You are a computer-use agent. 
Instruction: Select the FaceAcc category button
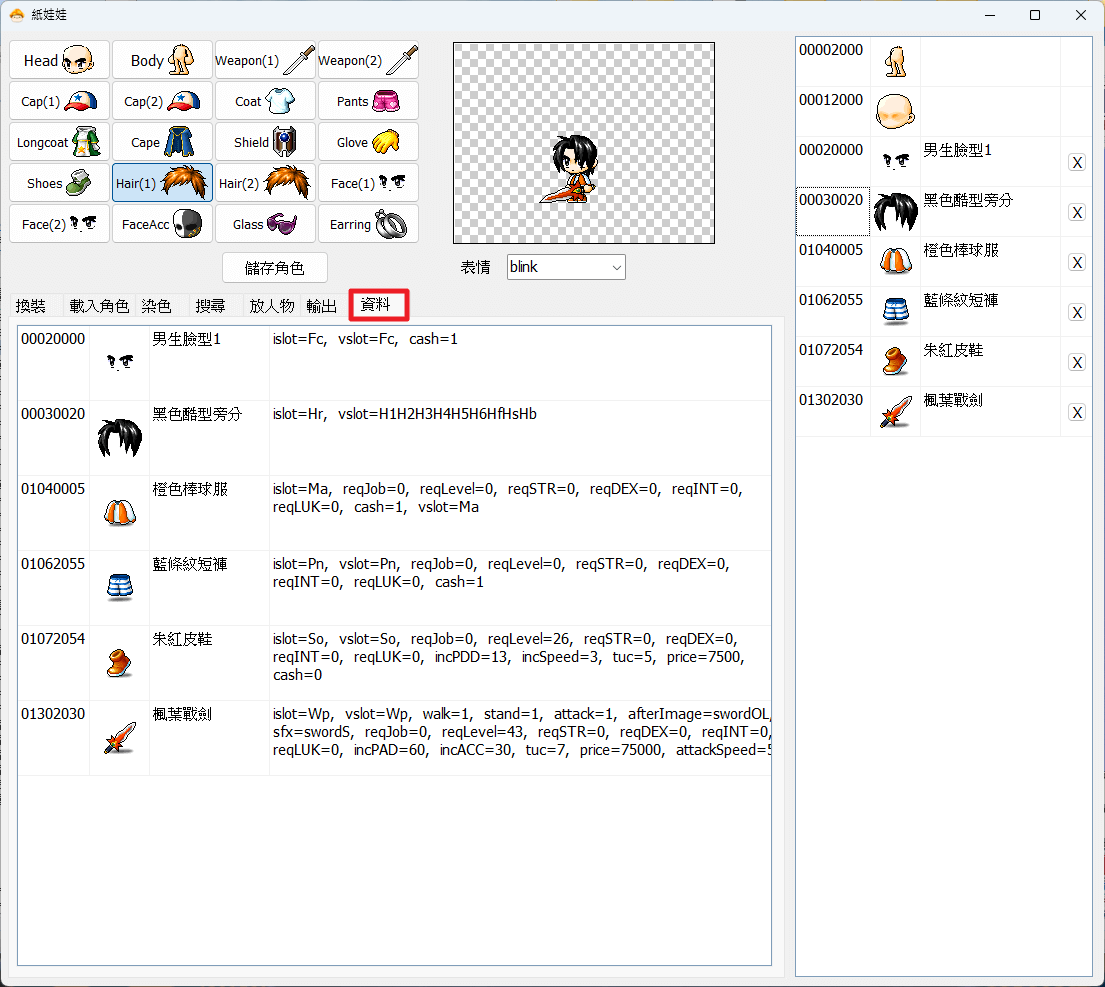[x=162, y=224]
